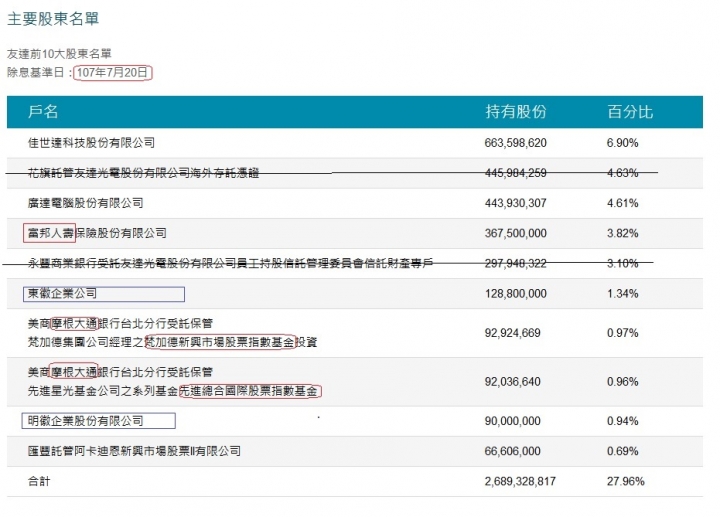Select 永豐商業銀行受託 employee trust row name
This screenshot has width=720, height=517.
(230, 263)
